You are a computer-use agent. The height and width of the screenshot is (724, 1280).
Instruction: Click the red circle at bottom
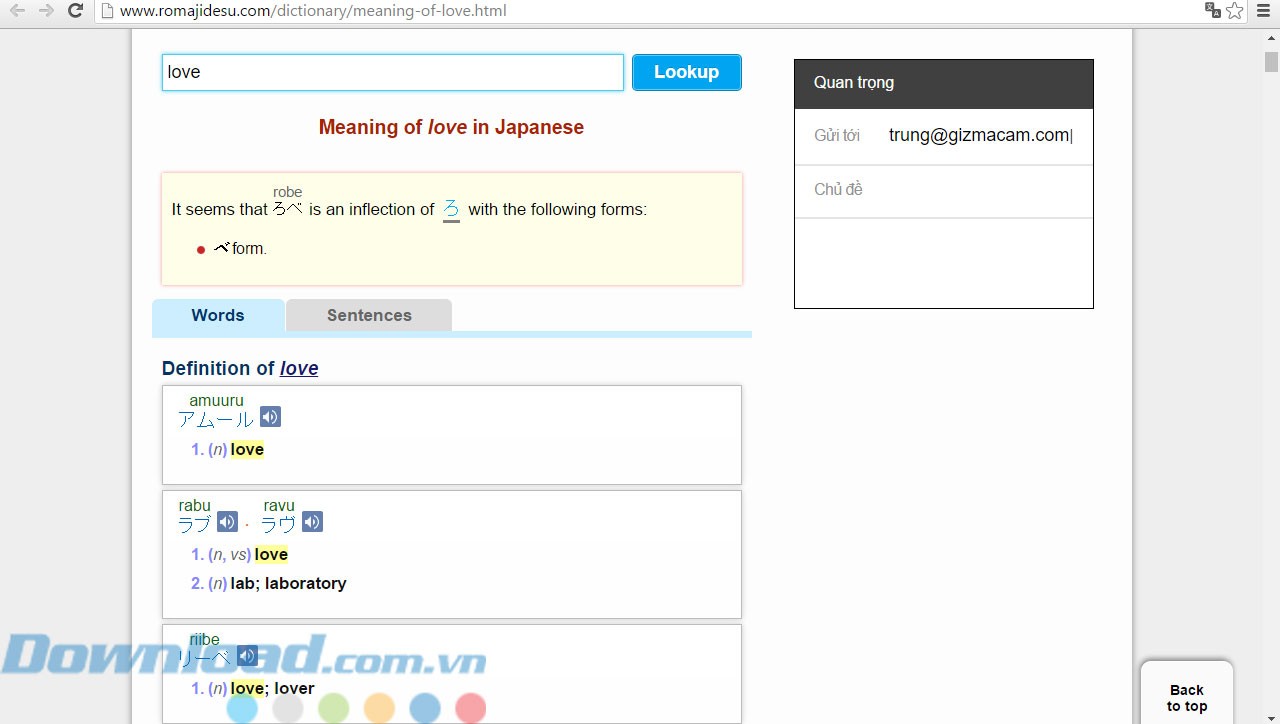coord(470,708)
